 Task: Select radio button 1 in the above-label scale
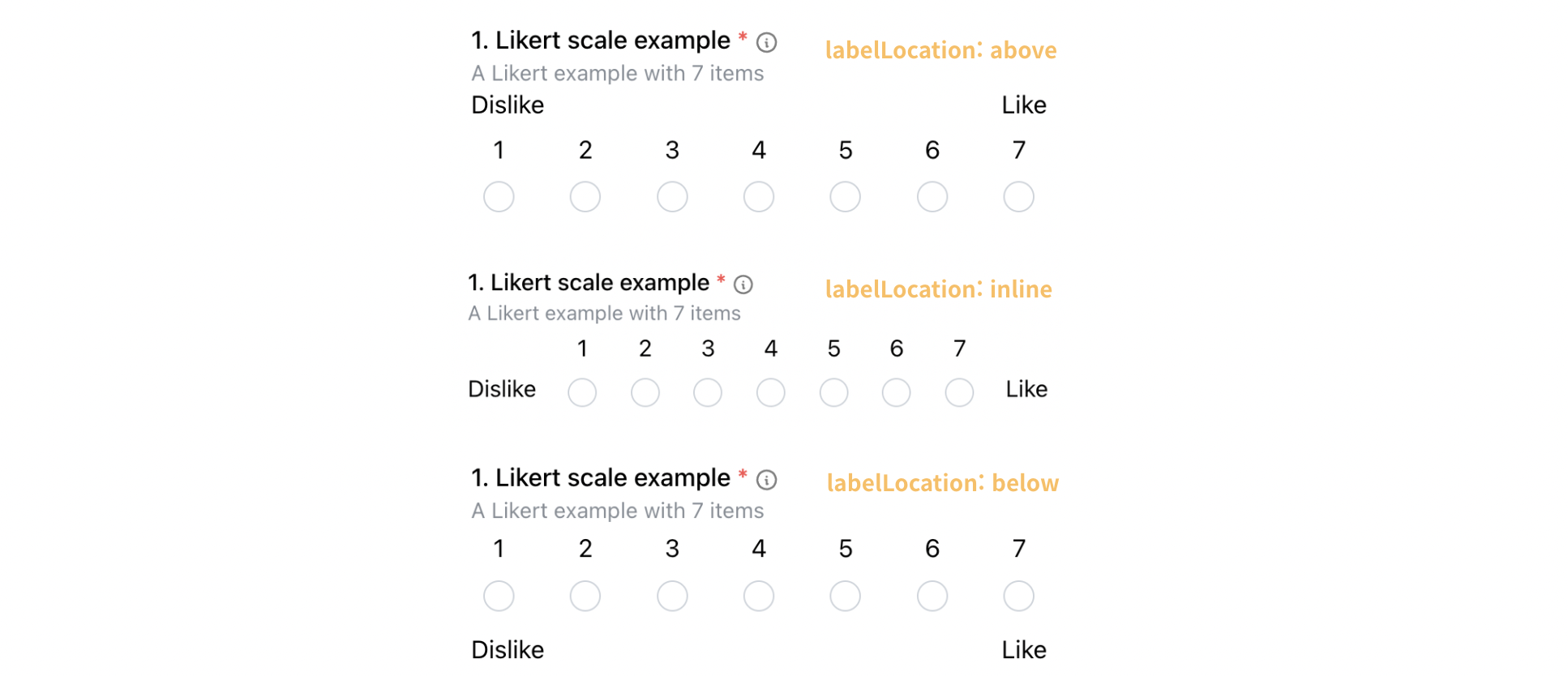point(499,196)
